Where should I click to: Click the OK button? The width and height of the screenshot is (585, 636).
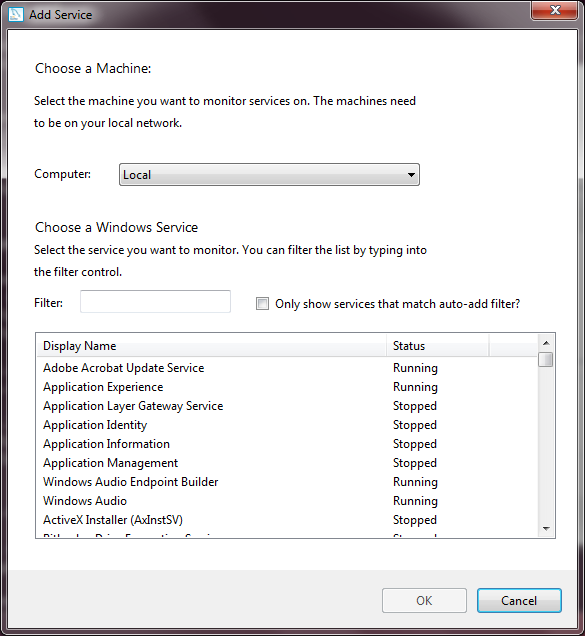pos(424,600)
